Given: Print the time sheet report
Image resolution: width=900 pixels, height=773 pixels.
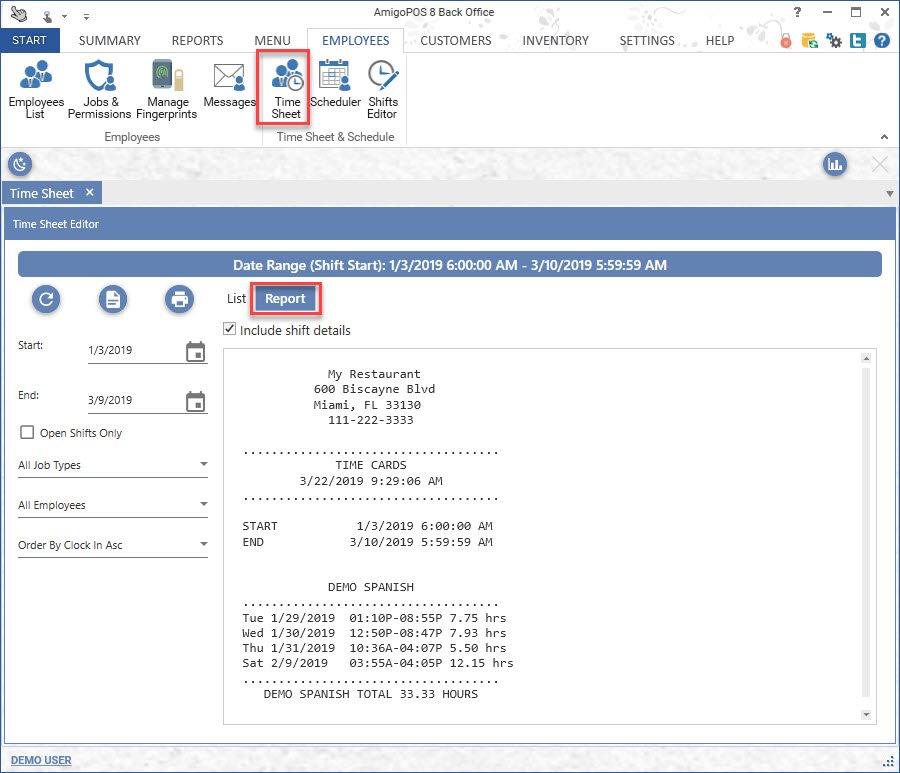Looking at the screenshot, I should [179, 298].
